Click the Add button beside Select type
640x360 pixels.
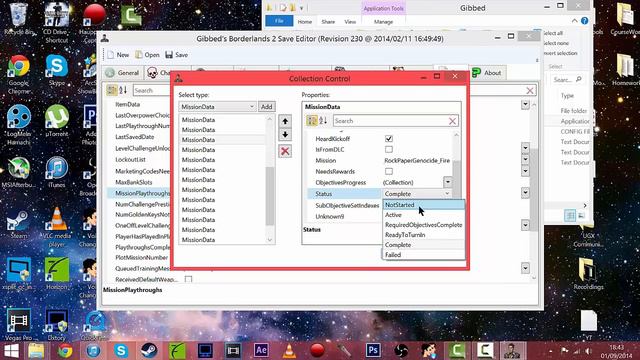tap(267, 107)
